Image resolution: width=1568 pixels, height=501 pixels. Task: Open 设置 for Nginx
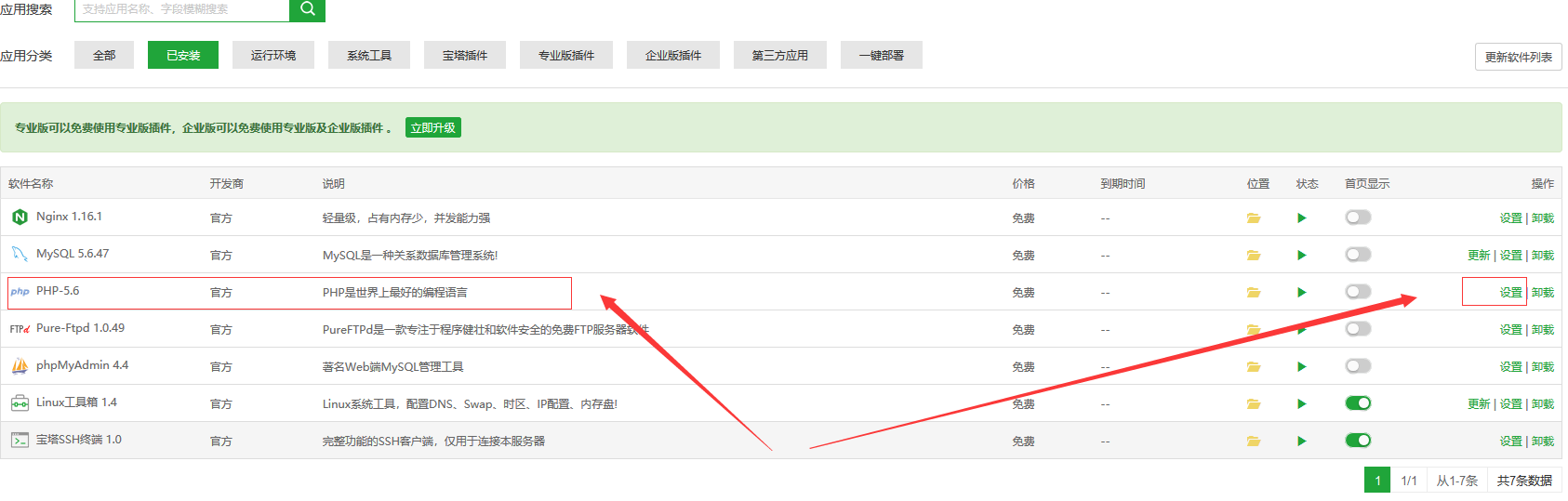[1511, 218]
